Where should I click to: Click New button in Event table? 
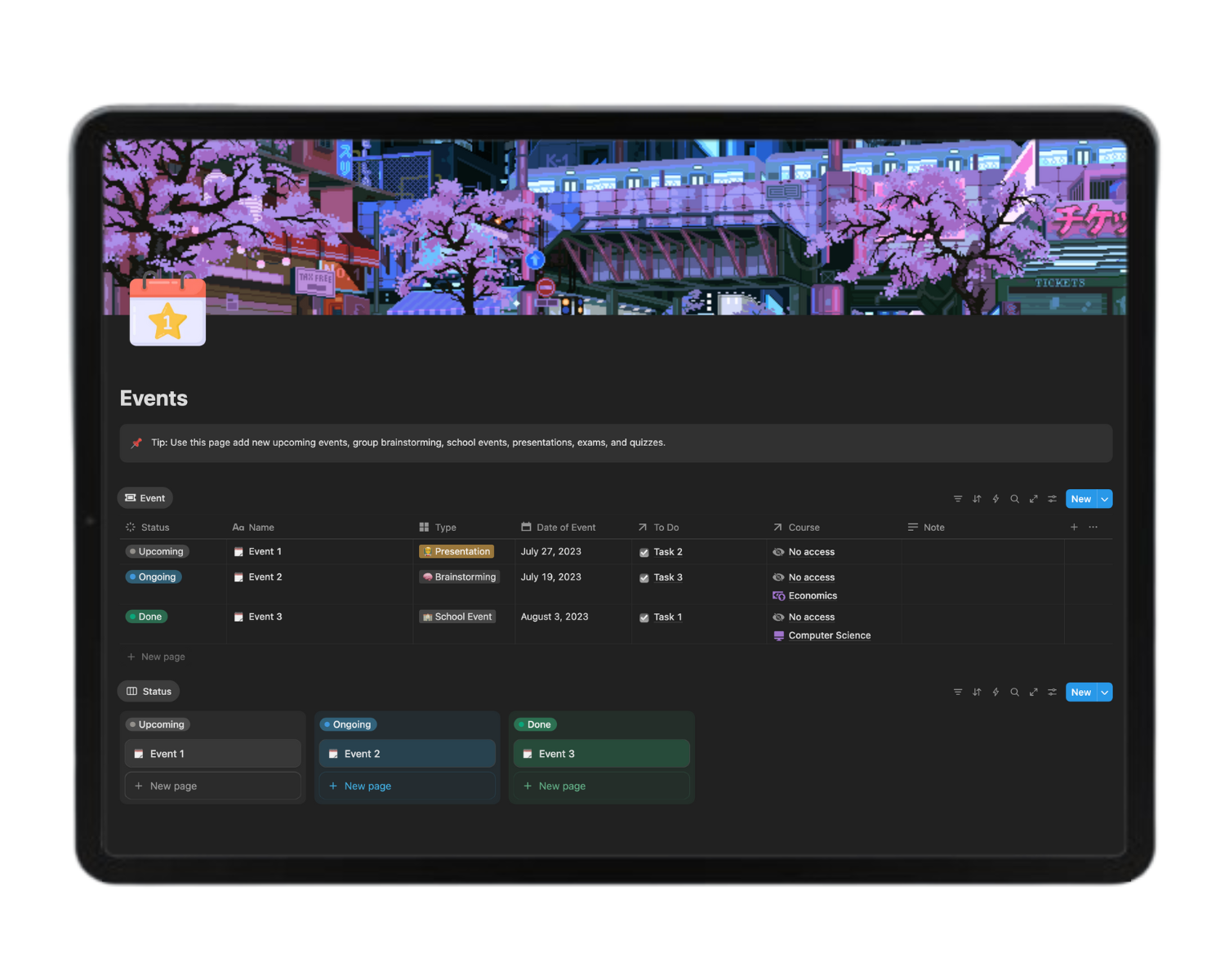(x=1081, y=499)
